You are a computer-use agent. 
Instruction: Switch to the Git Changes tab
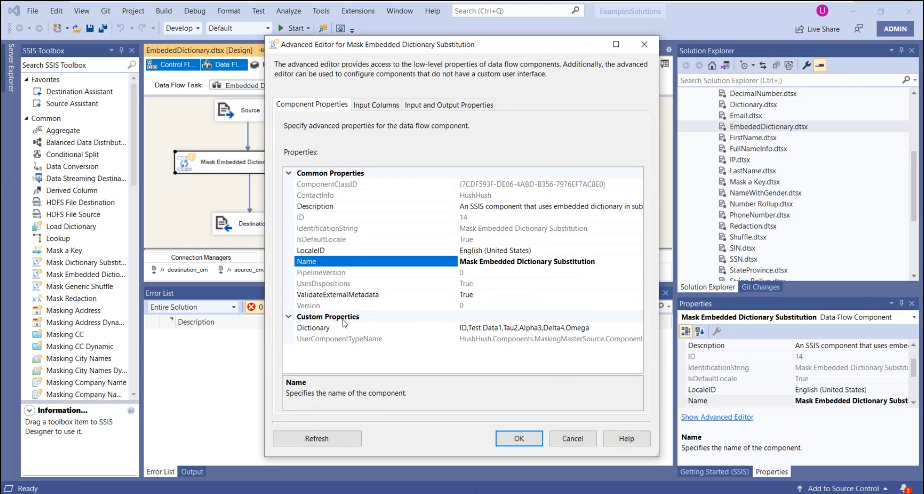[760, 287]
